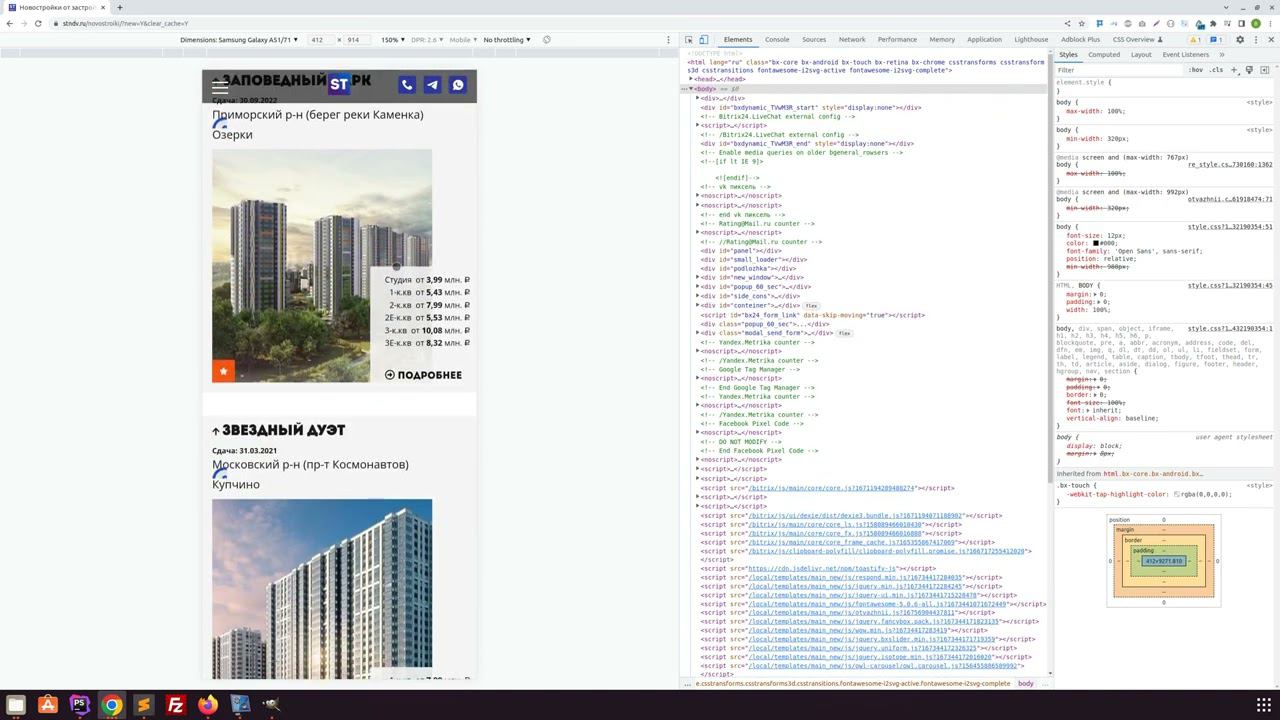Click the warnings count badge
The height and width of the screenshot is (720, 1280).
[1195, 40]
